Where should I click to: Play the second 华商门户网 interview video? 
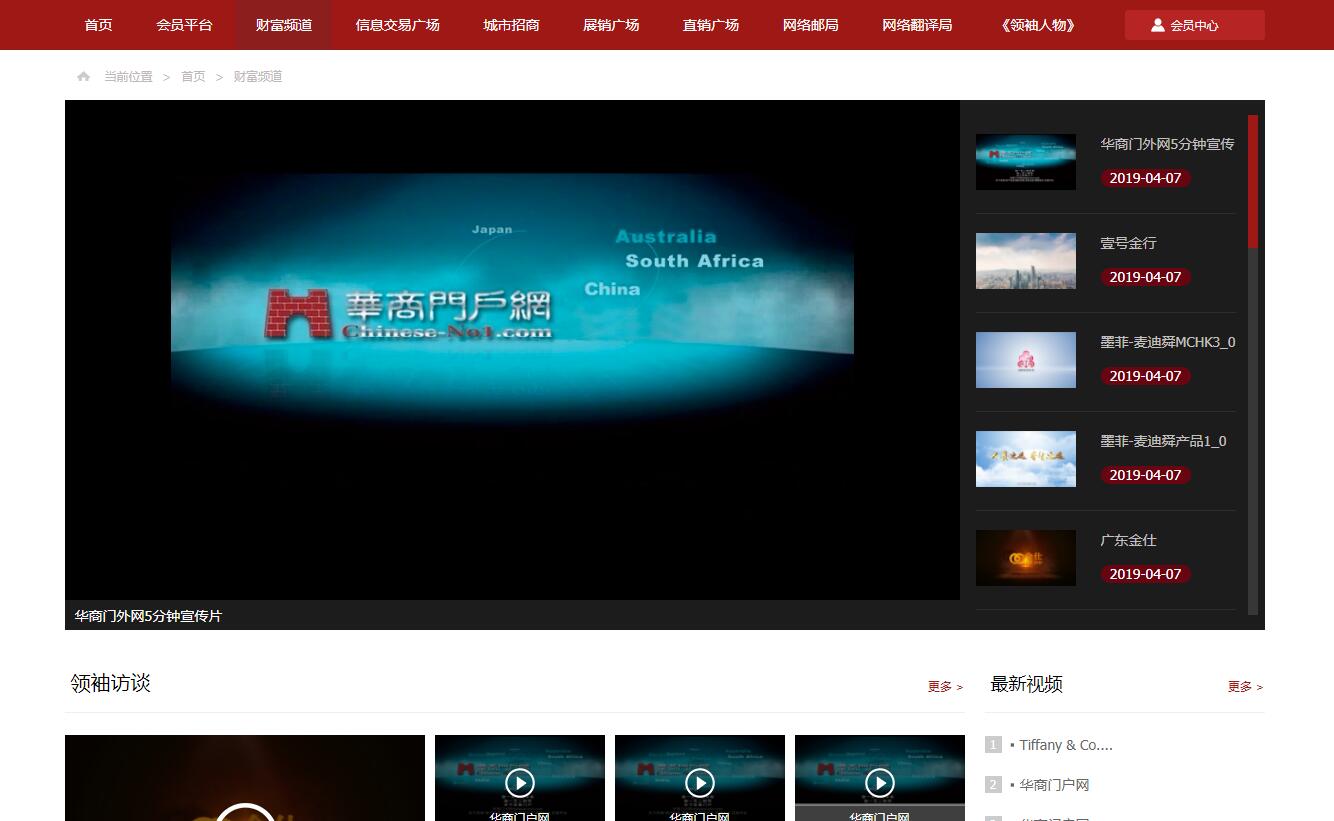tap(700, 782)
